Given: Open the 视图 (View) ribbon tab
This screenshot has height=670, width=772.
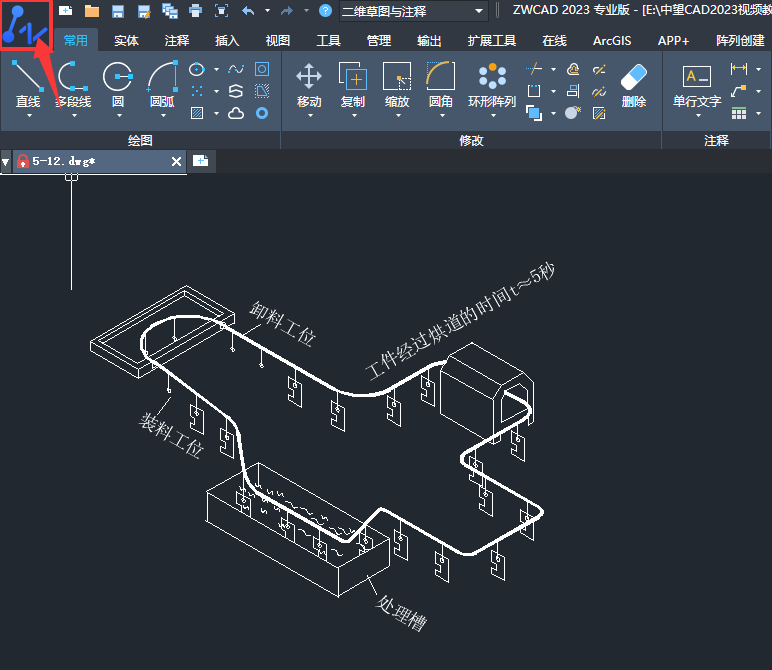Looking at the screenshot, I should tap(278, 41).
